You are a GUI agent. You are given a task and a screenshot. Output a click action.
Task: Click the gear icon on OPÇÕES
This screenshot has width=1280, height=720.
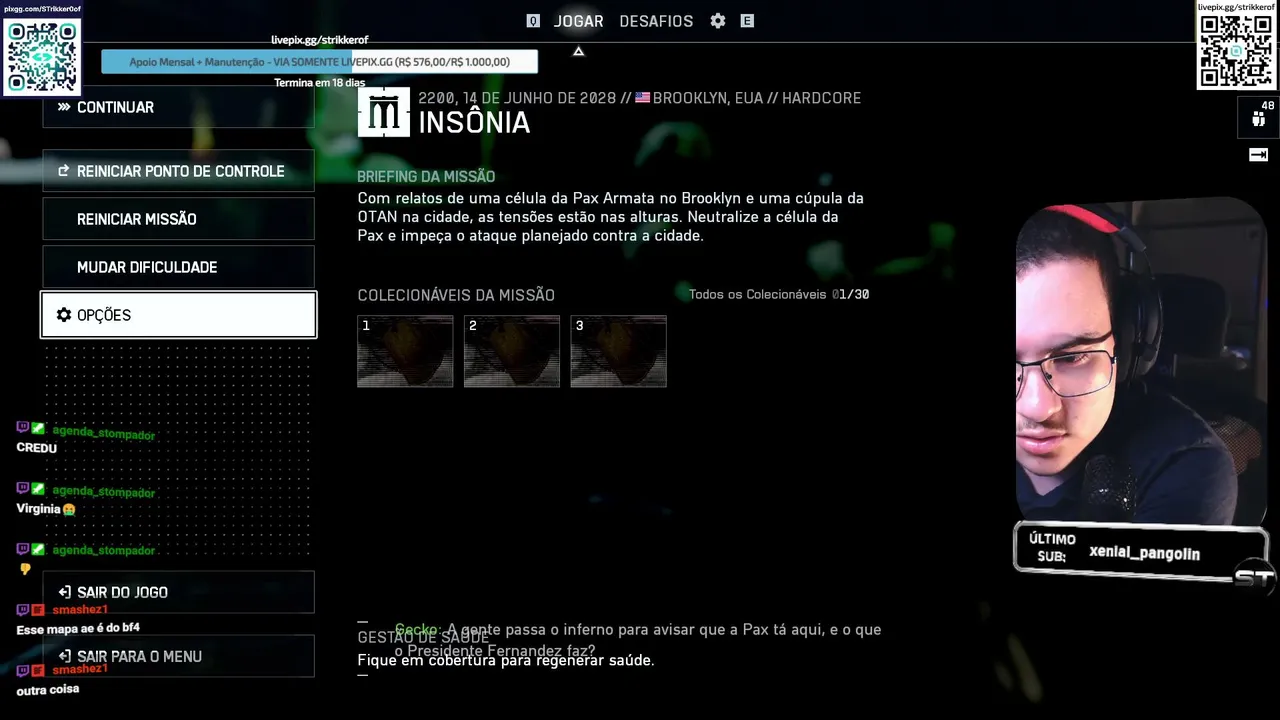(64, 315)
